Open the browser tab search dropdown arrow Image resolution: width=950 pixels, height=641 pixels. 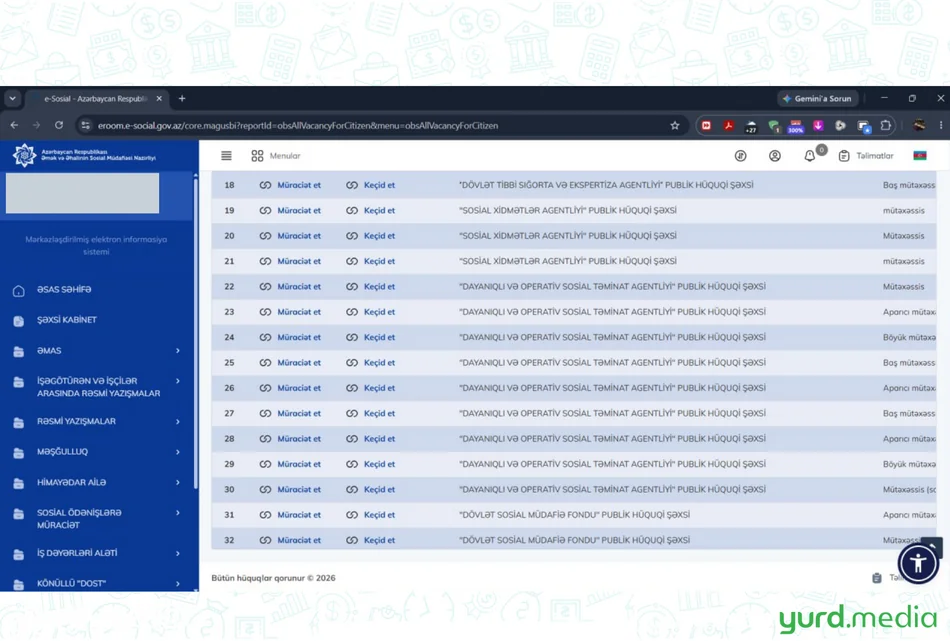[x=12, y=98]
